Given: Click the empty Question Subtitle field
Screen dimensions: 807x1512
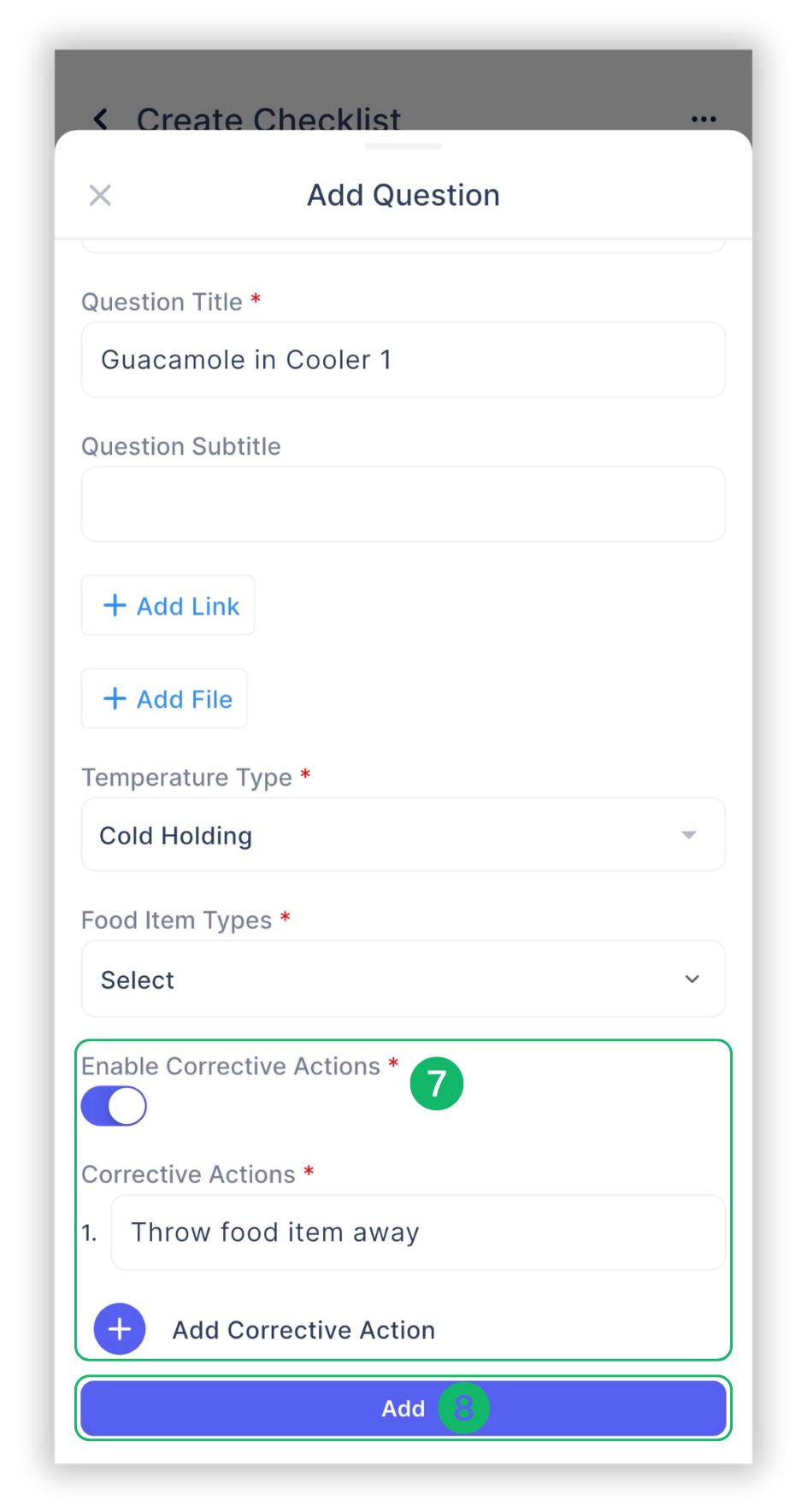Looking at the screenshot, I should click(403, 504).
